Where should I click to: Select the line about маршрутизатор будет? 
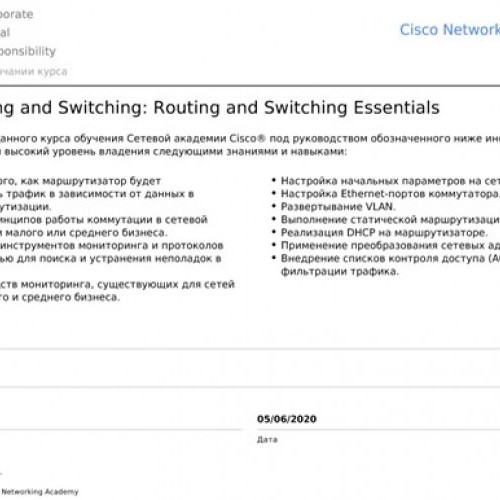(x=80, y=181)
